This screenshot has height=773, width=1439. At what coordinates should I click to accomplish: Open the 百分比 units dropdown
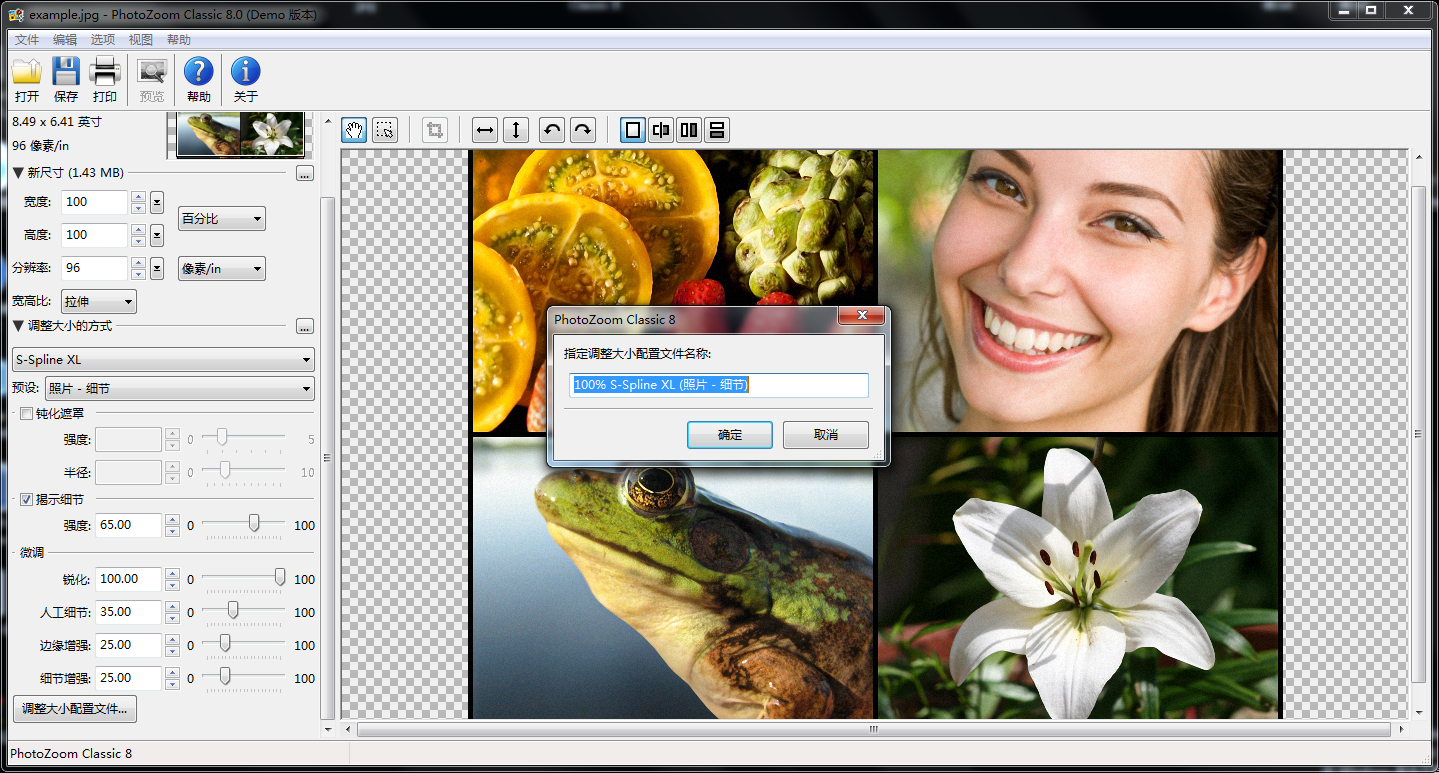point(222,219)
